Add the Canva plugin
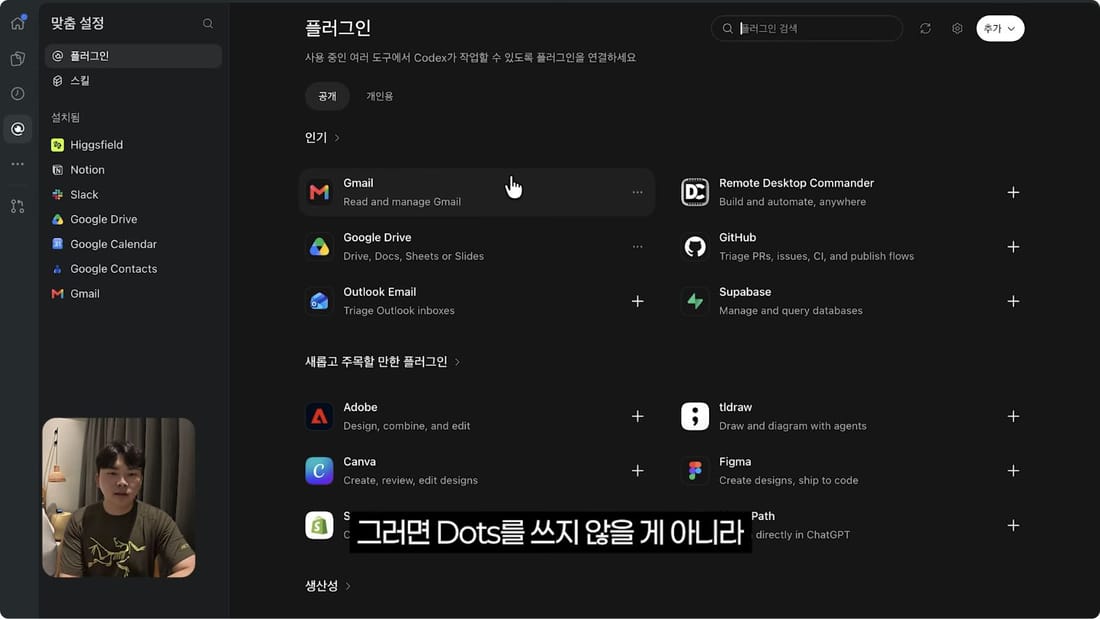Image resolution: width=1100 pixels, height=619 pixels. click(637, 471)
